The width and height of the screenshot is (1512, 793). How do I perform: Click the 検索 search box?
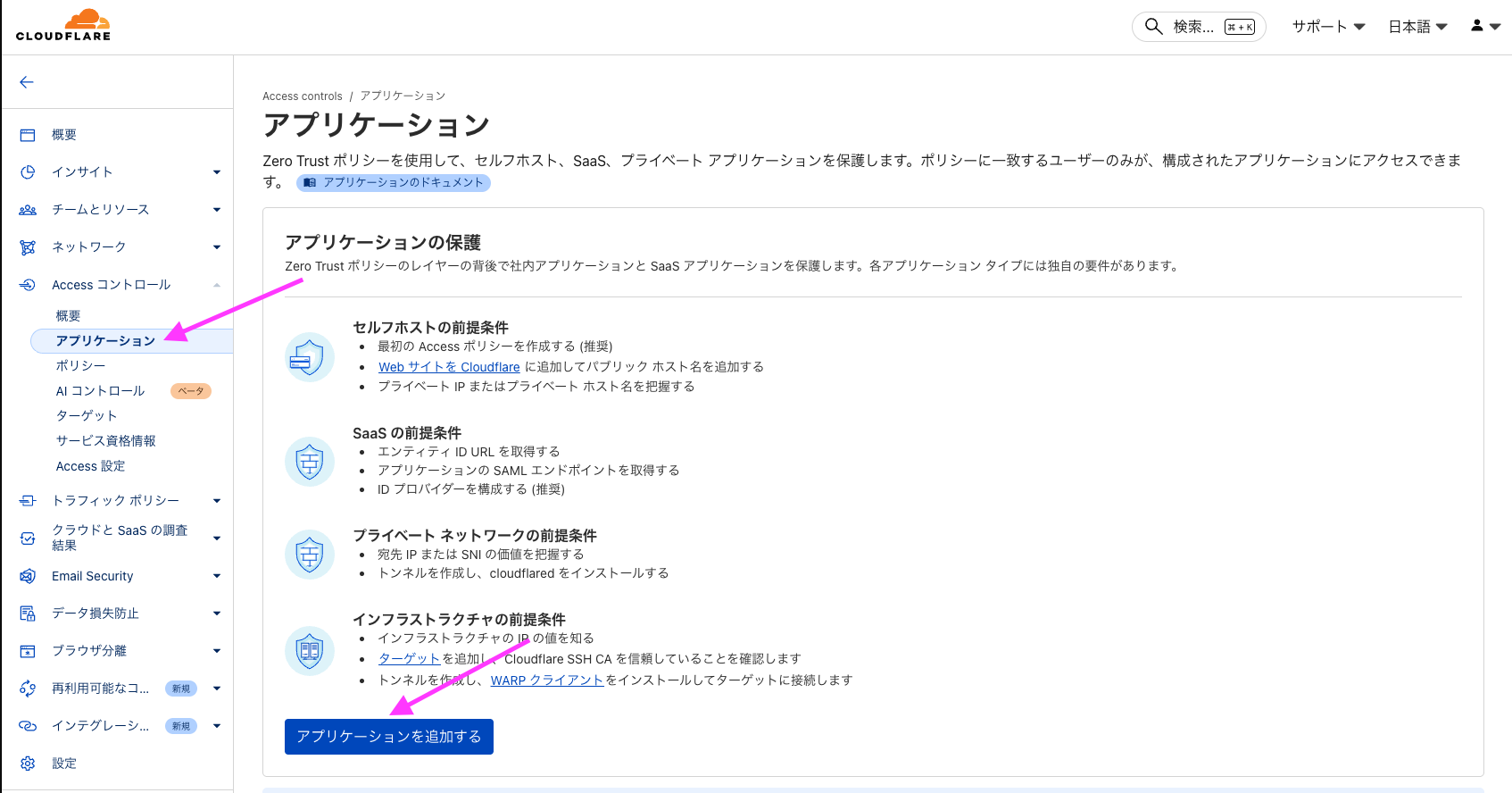(1199, 27)
